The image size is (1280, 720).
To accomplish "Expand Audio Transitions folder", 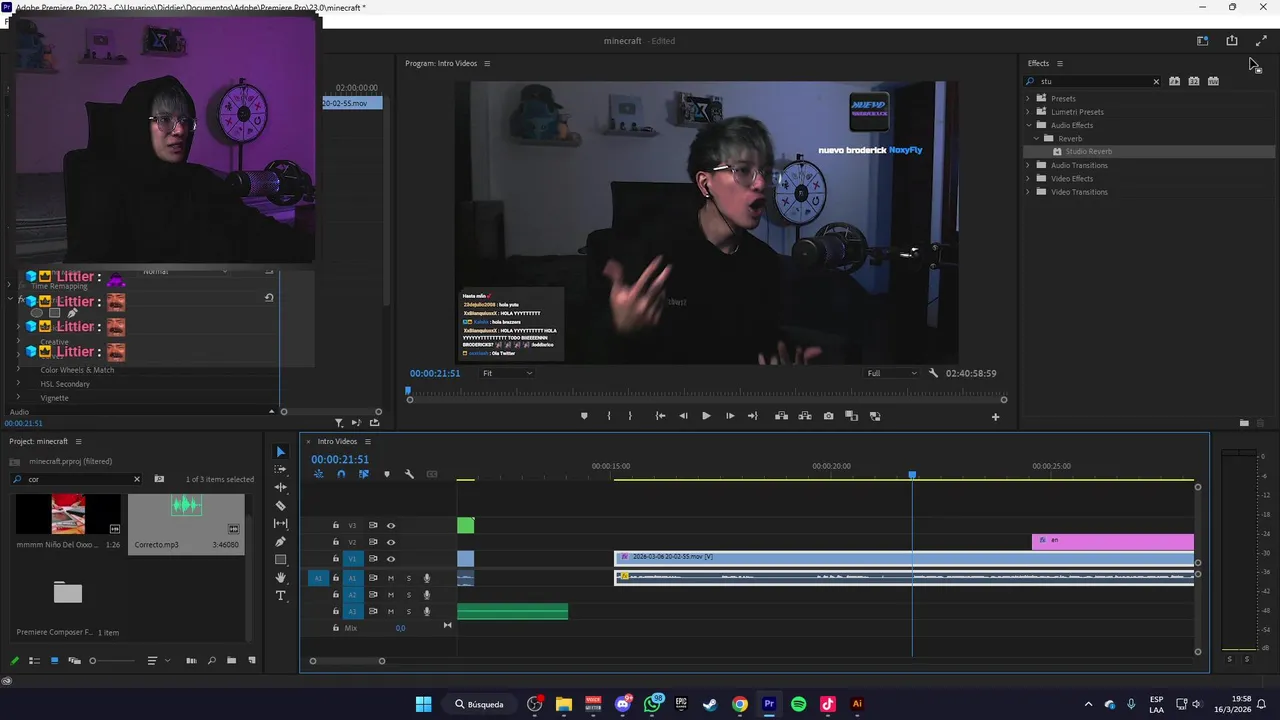I will click(x=1028, y=165).
